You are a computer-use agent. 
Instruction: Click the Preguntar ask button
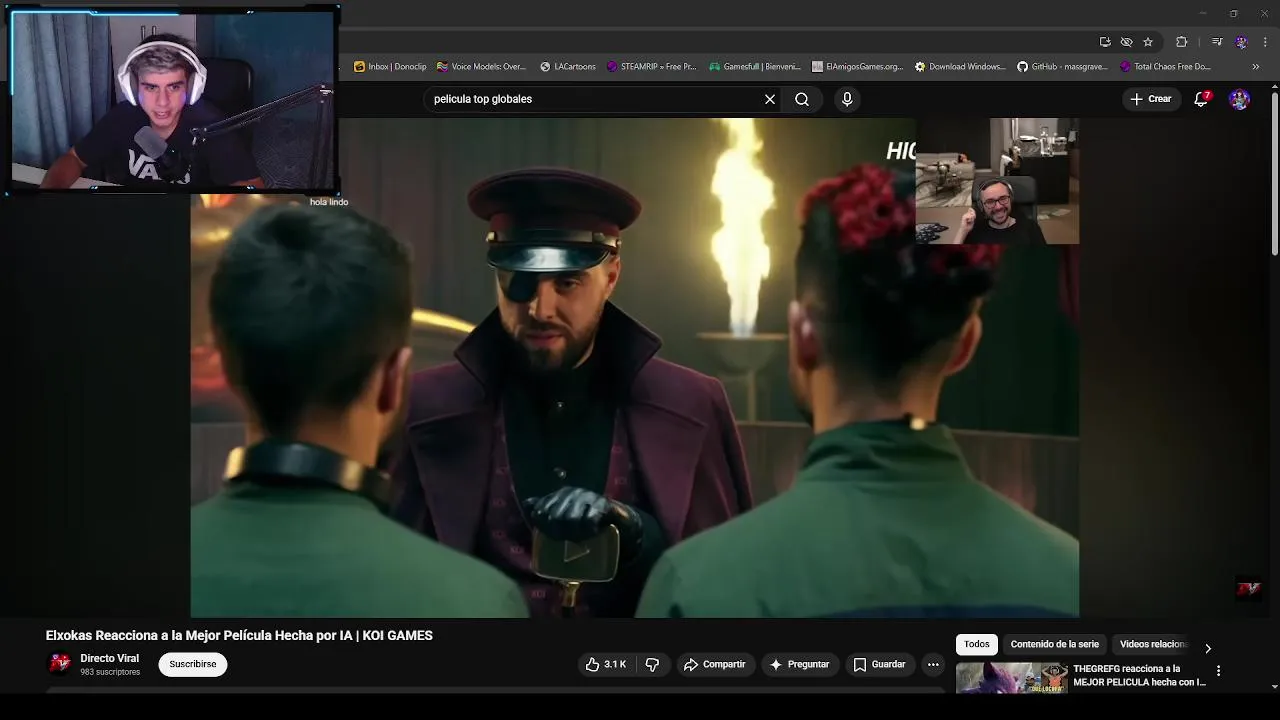[x=798, y=664]
